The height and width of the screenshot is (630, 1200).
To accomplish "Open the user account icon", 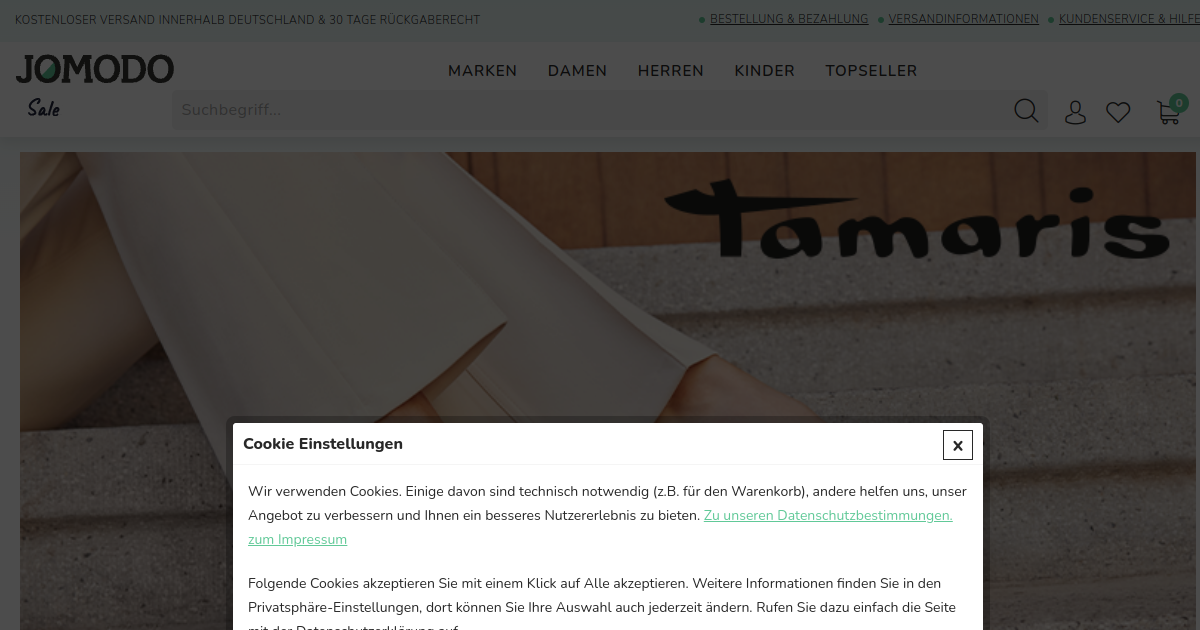I will pos(1075,112).
